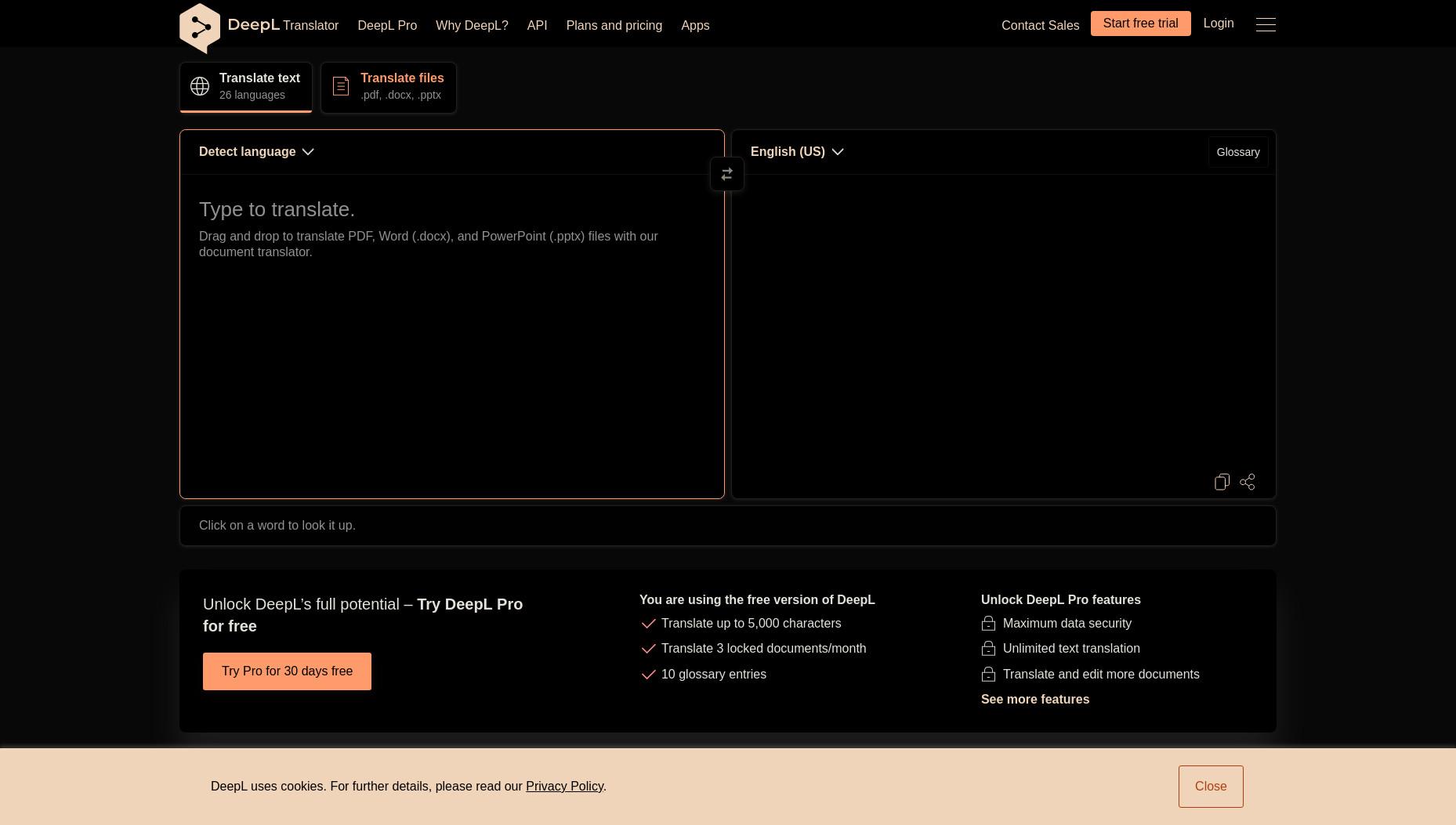Open the Apps menu item
The image size is (1456, 825).
click(x=695, y=26)
